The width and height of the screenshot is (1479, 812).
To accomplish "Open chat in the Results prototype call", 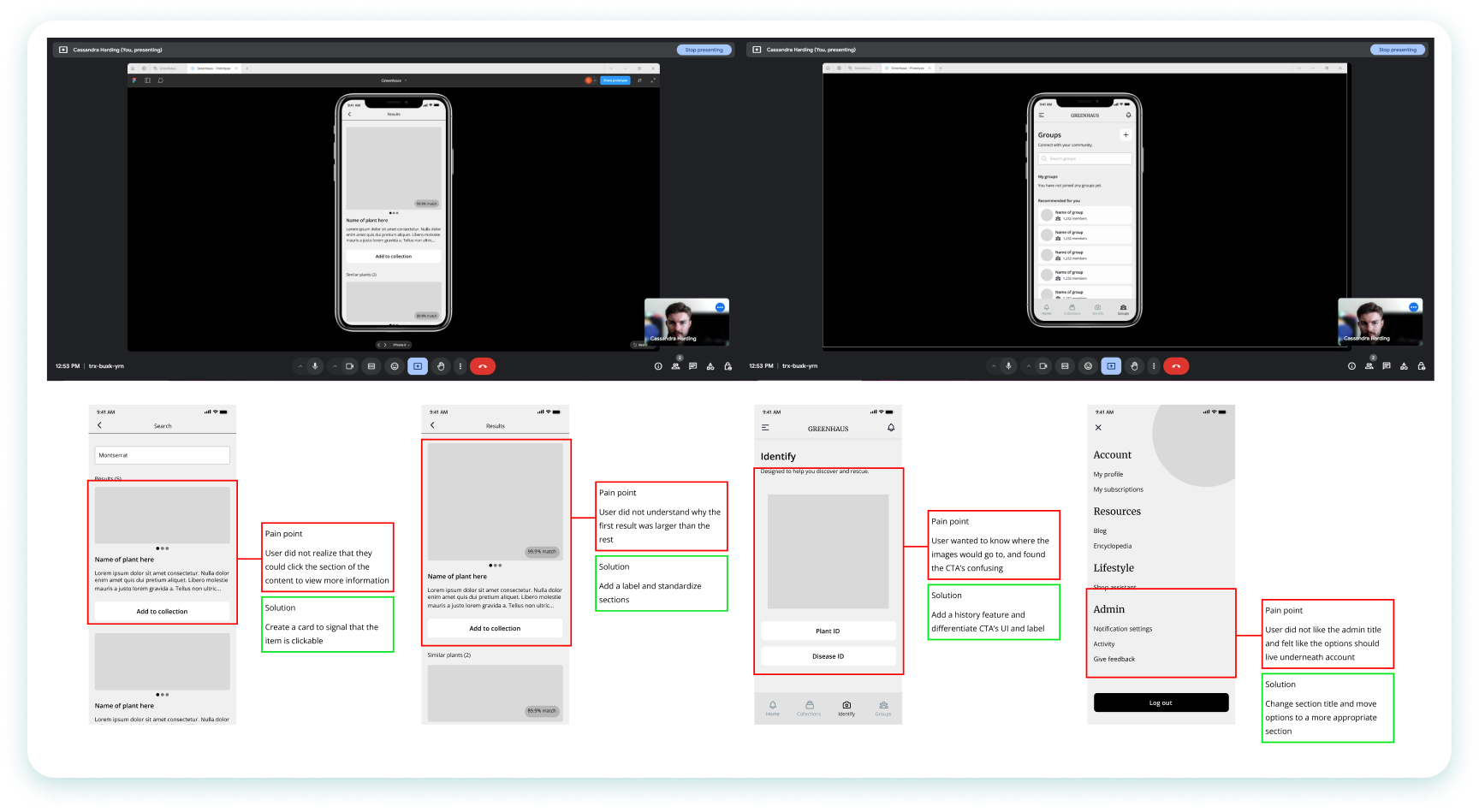I will [x=692, y=366].
